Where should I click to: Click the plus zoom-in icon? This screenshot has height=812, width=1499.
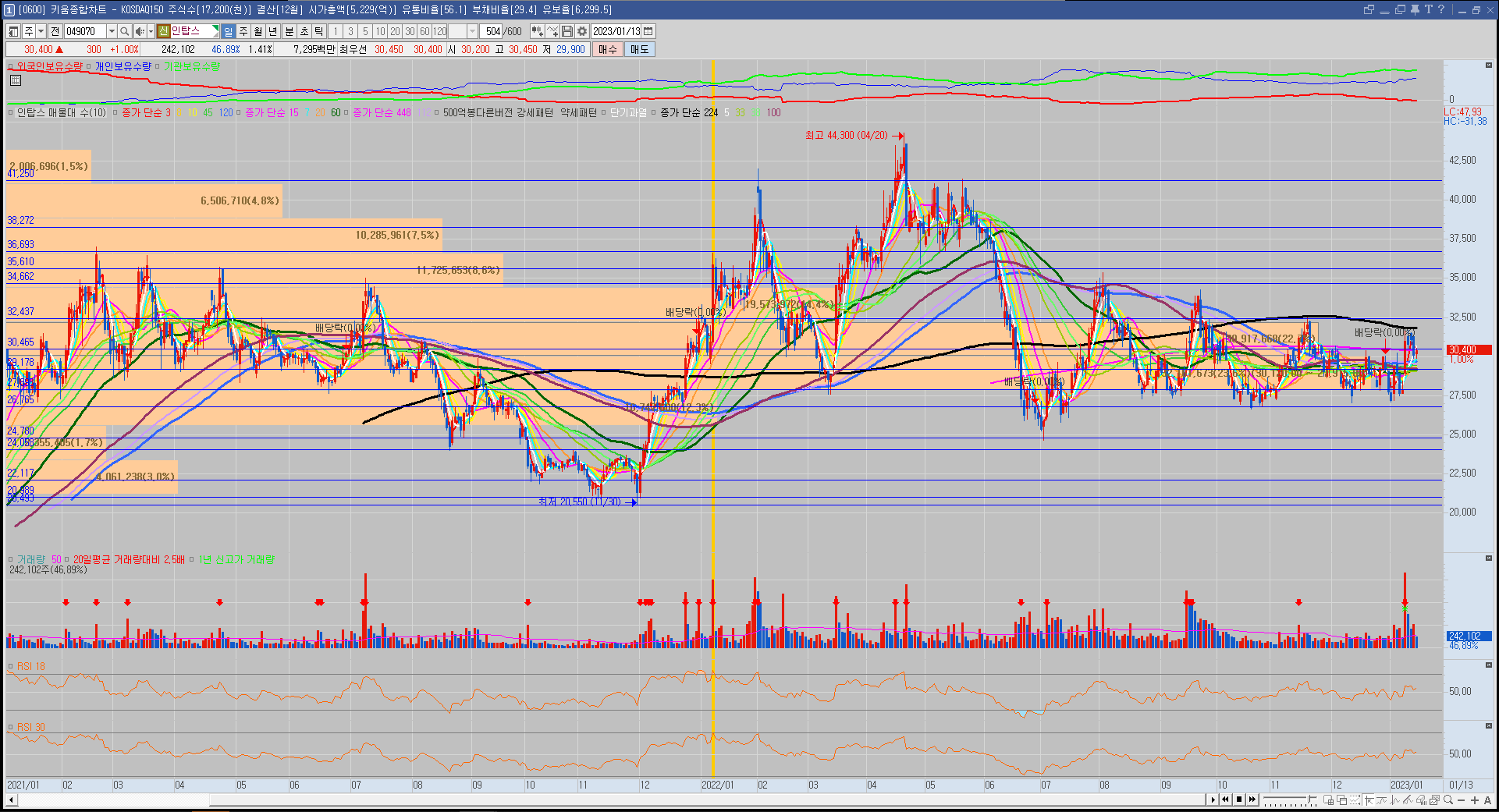point(1475,800)
